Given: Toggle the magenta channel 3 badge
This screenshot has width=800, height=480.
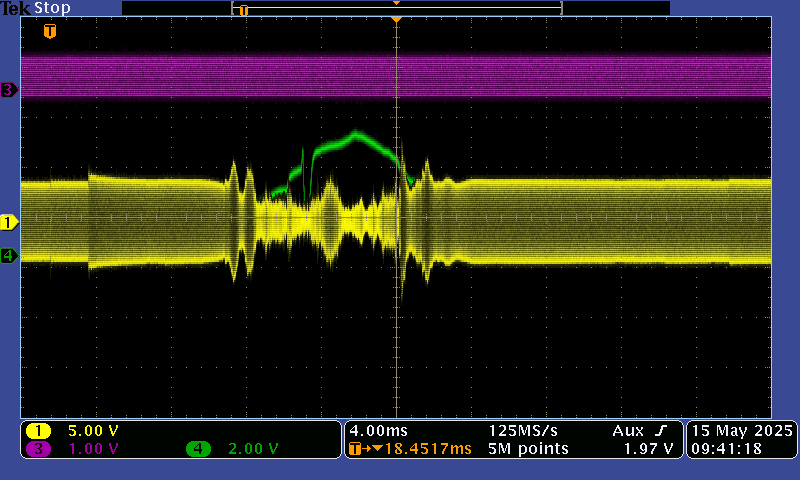Looking at the screenshot, I should [x=38, y=448].
